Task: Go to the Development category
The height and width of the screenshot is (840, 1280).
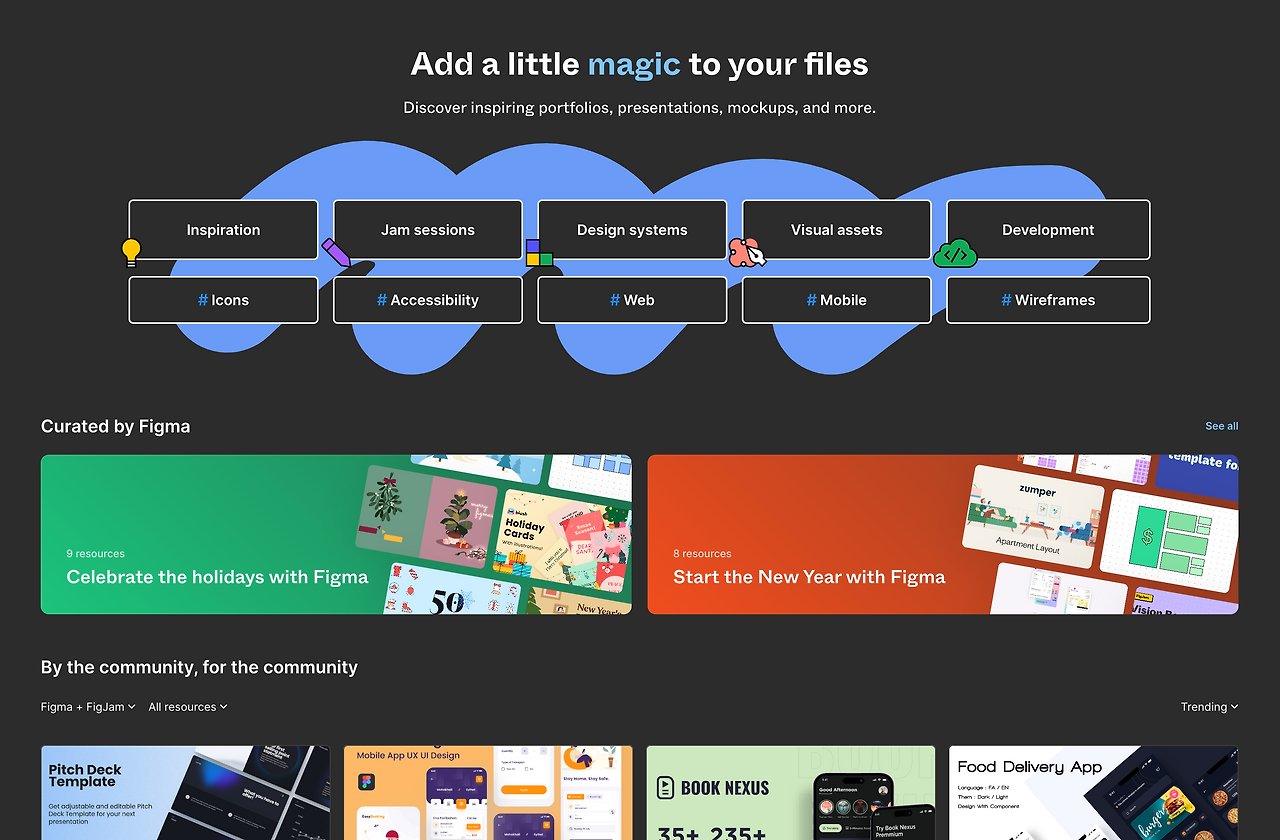Action: [x=1048, y=230]
